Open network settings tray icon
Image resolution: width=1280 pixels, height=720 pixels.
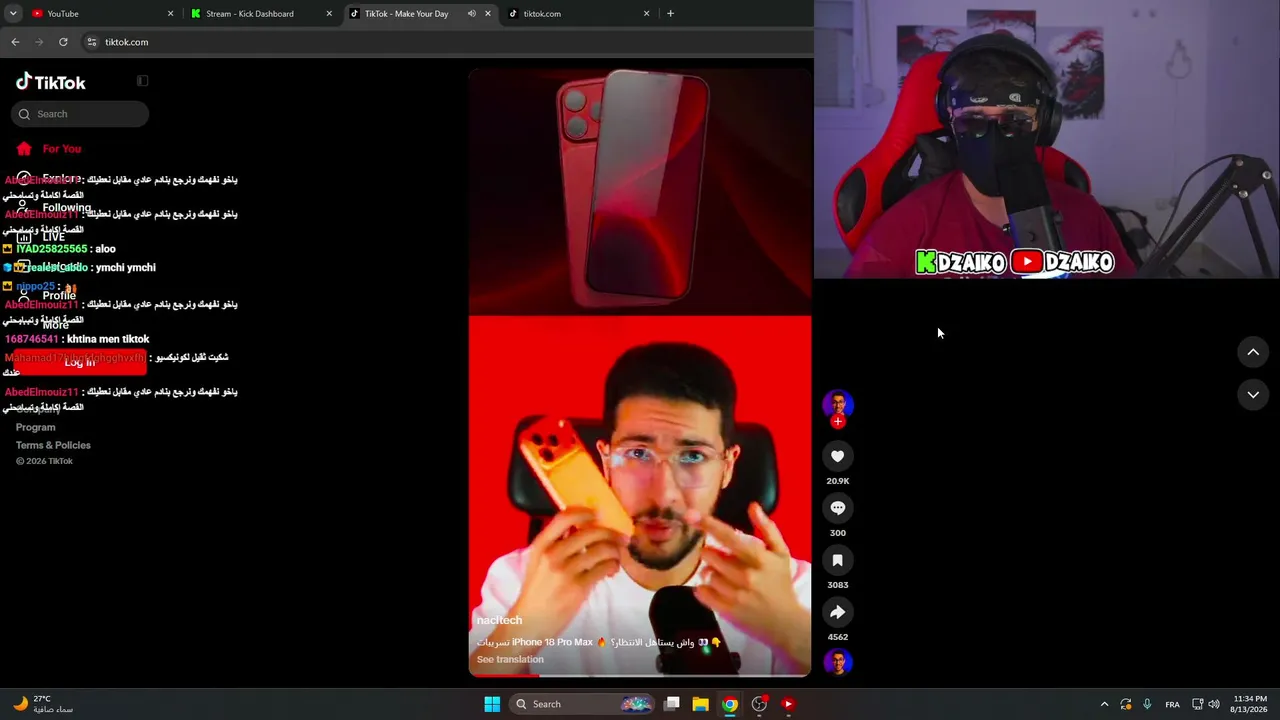[1198, 704]
